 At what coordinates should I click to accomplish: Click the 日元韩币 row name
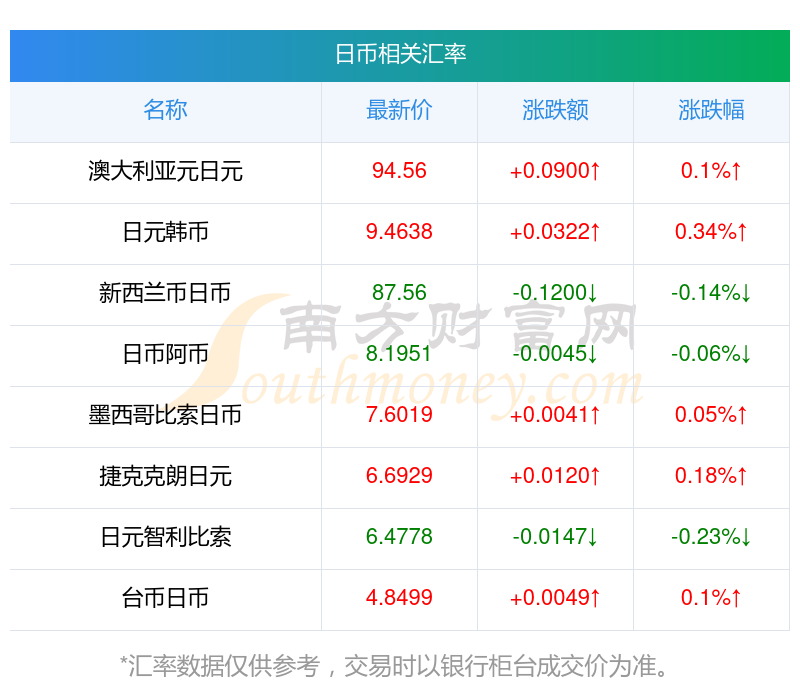165,232
